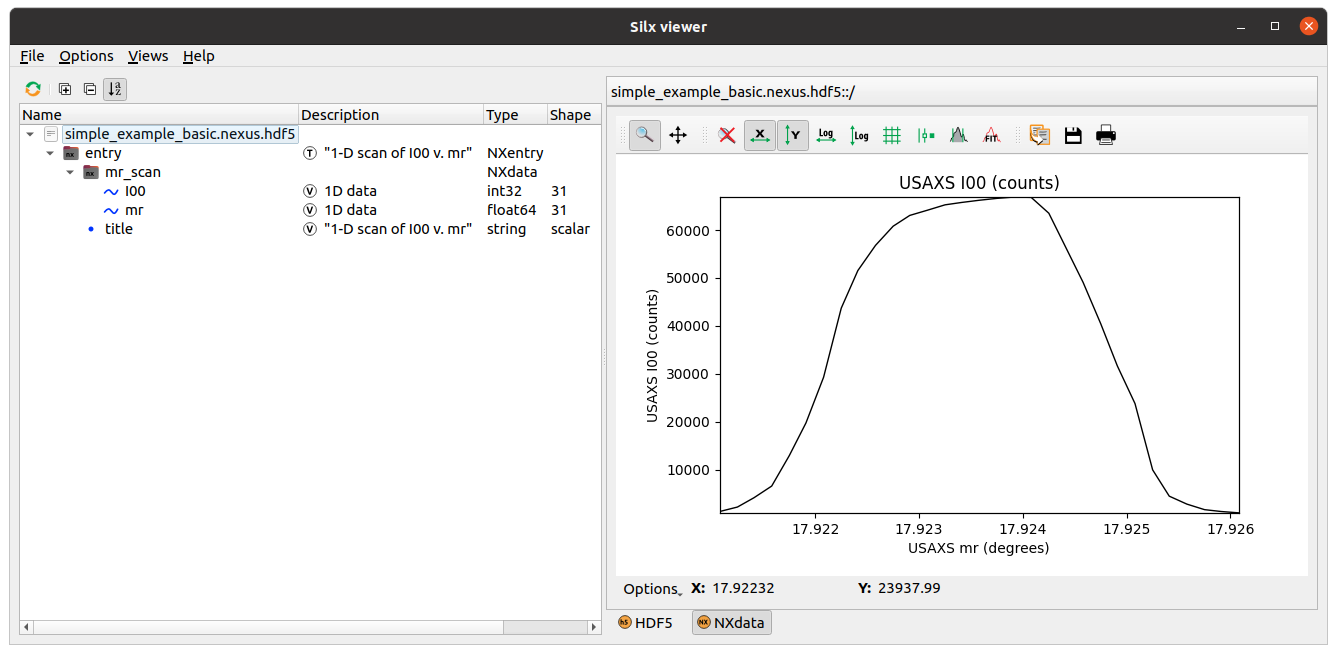Toggle the plot grid
Screen dimensions: 1337x654
coord(892,135)
